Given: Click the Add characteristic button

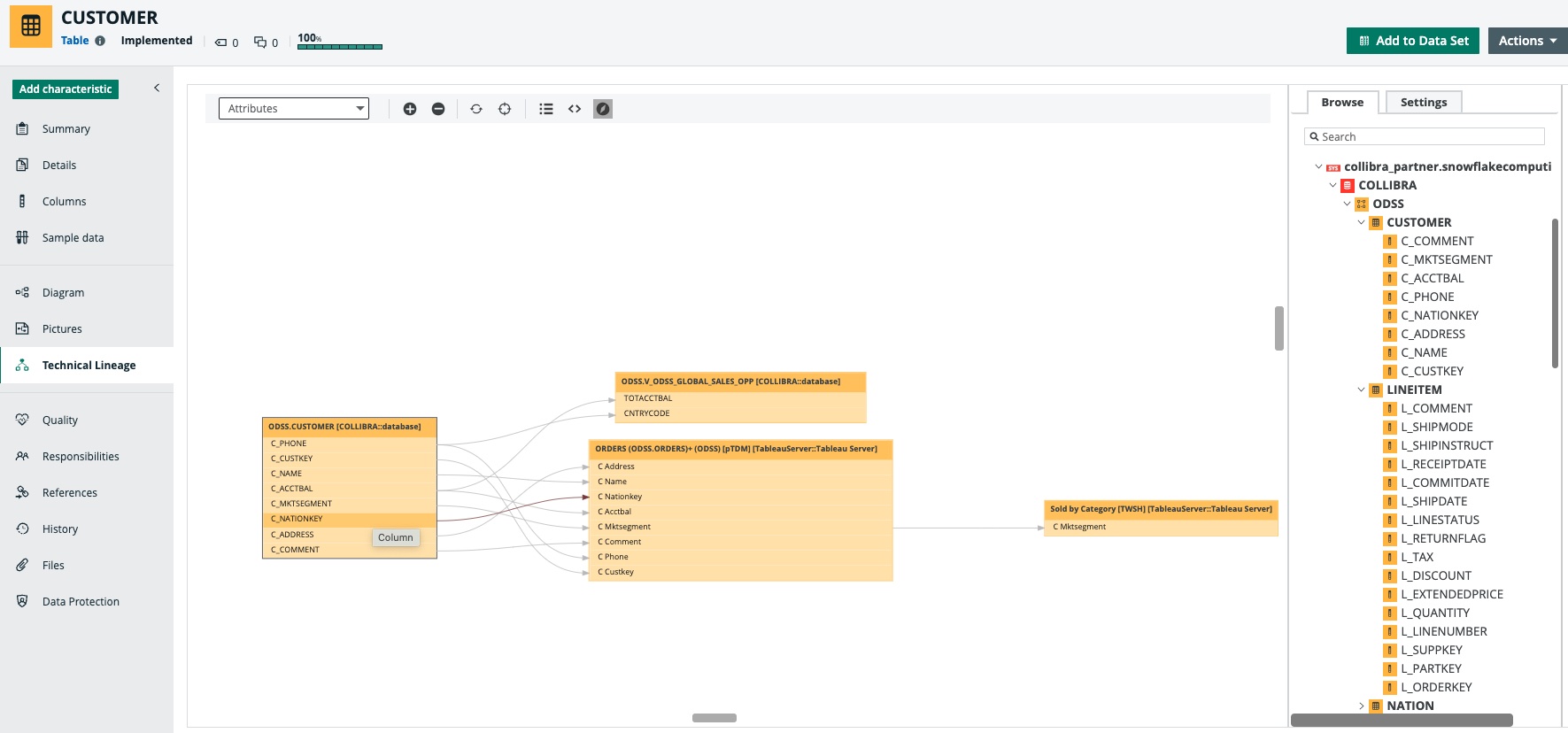Looking at the screenshot, I should click(66, 89).
